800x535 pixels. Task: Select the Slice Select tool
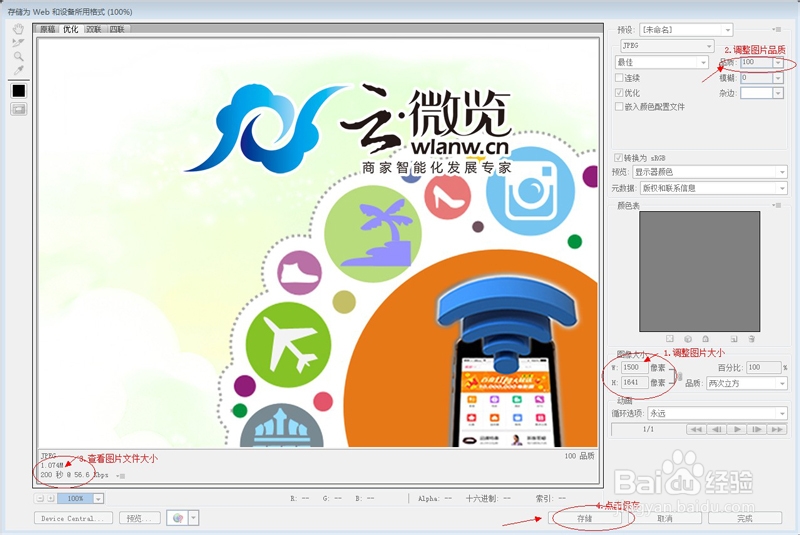coord(18,43)
